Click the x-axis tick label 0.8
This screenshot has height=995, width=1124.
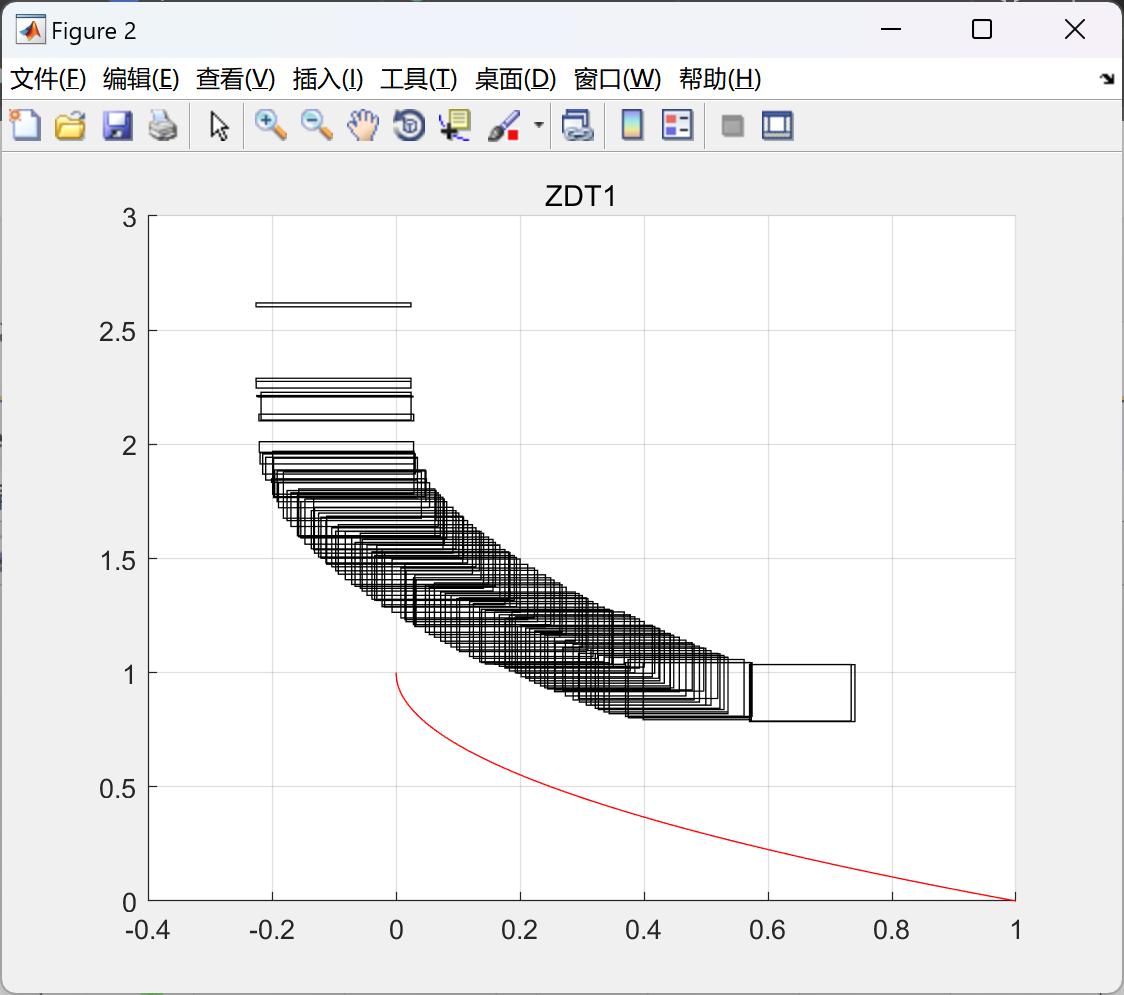click(x=891, y=930)
